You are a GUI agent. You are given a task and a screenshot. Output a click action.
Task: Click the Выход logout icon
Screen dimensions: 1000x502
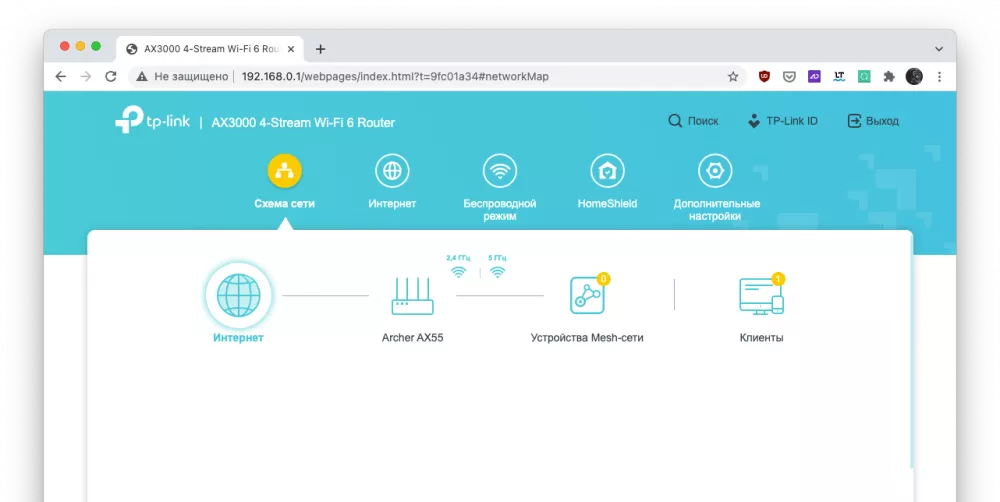(854, 121)
